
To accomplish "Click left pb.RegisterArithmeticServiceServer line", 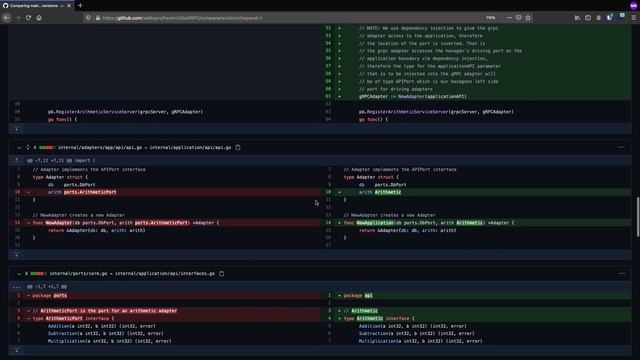I will point(125,112).
